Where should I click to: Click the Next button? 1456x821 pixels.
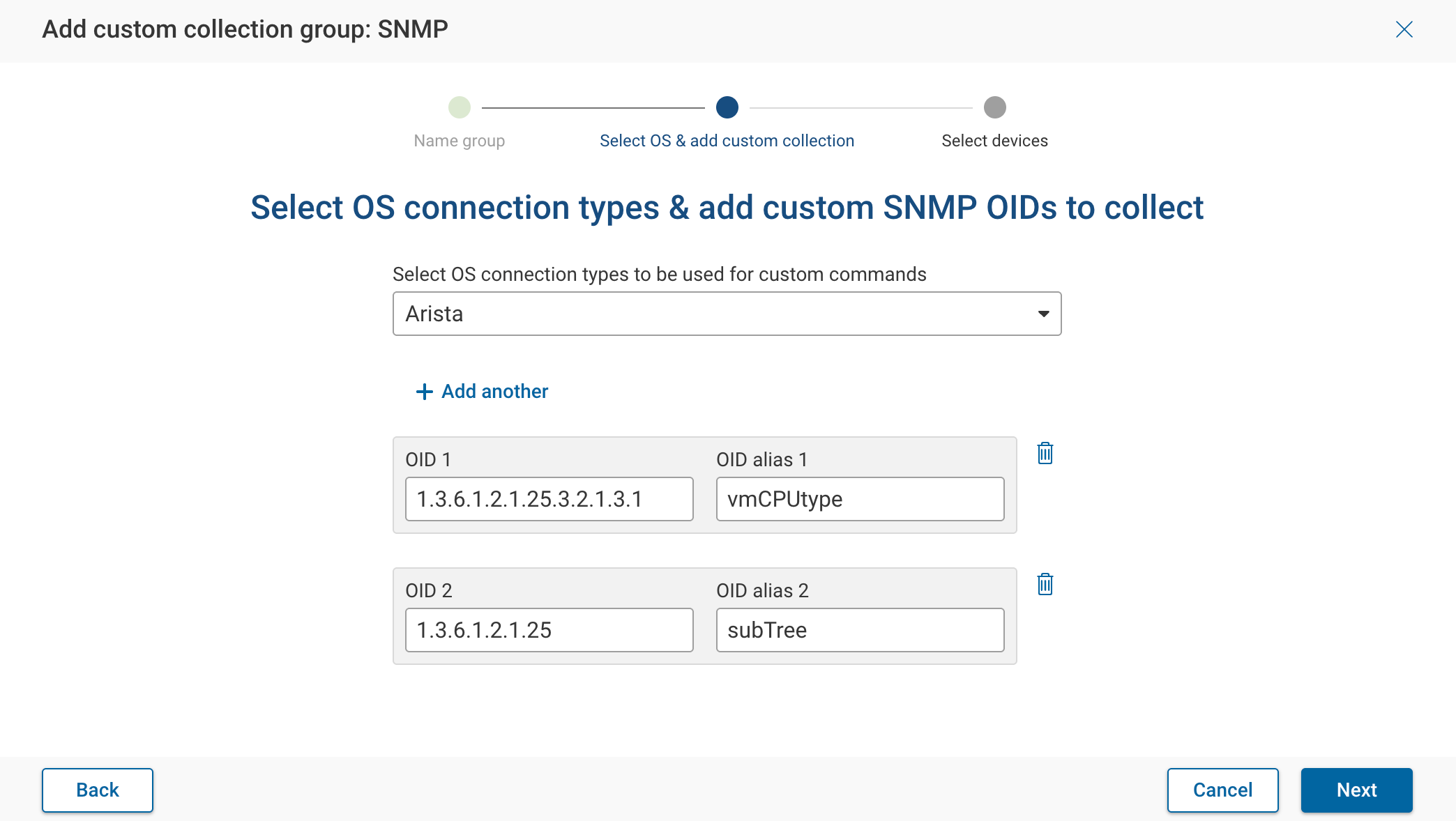[1356, 790]
